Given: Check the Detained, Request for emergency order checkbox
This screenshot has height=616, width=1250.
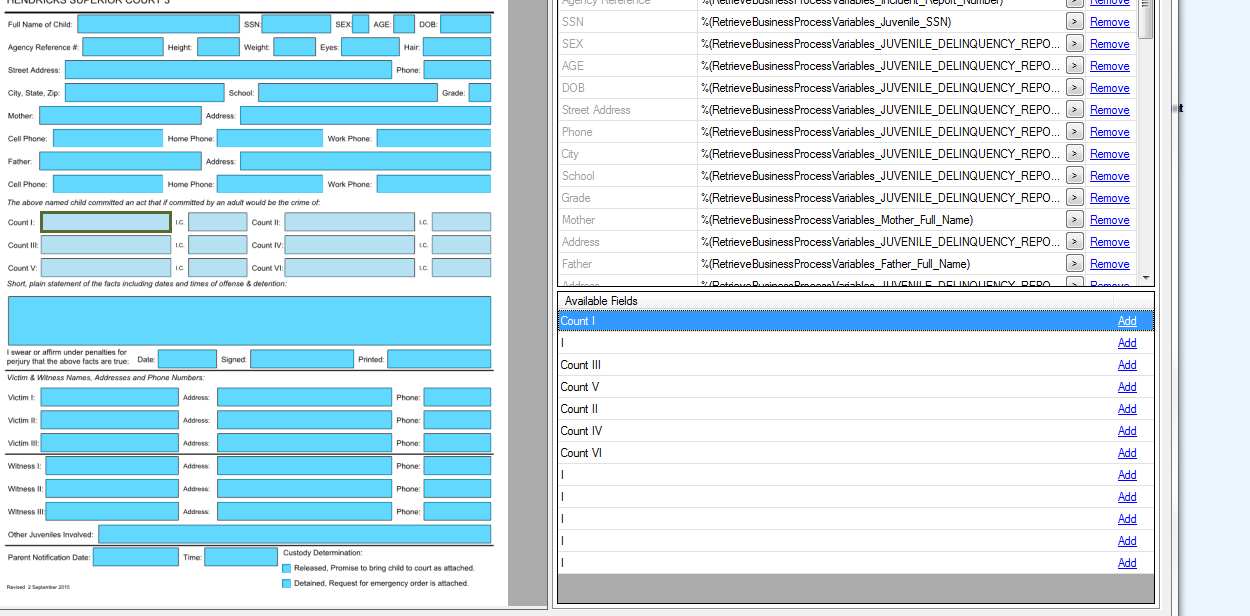Looking at the screenshot, I should (287, 583).
